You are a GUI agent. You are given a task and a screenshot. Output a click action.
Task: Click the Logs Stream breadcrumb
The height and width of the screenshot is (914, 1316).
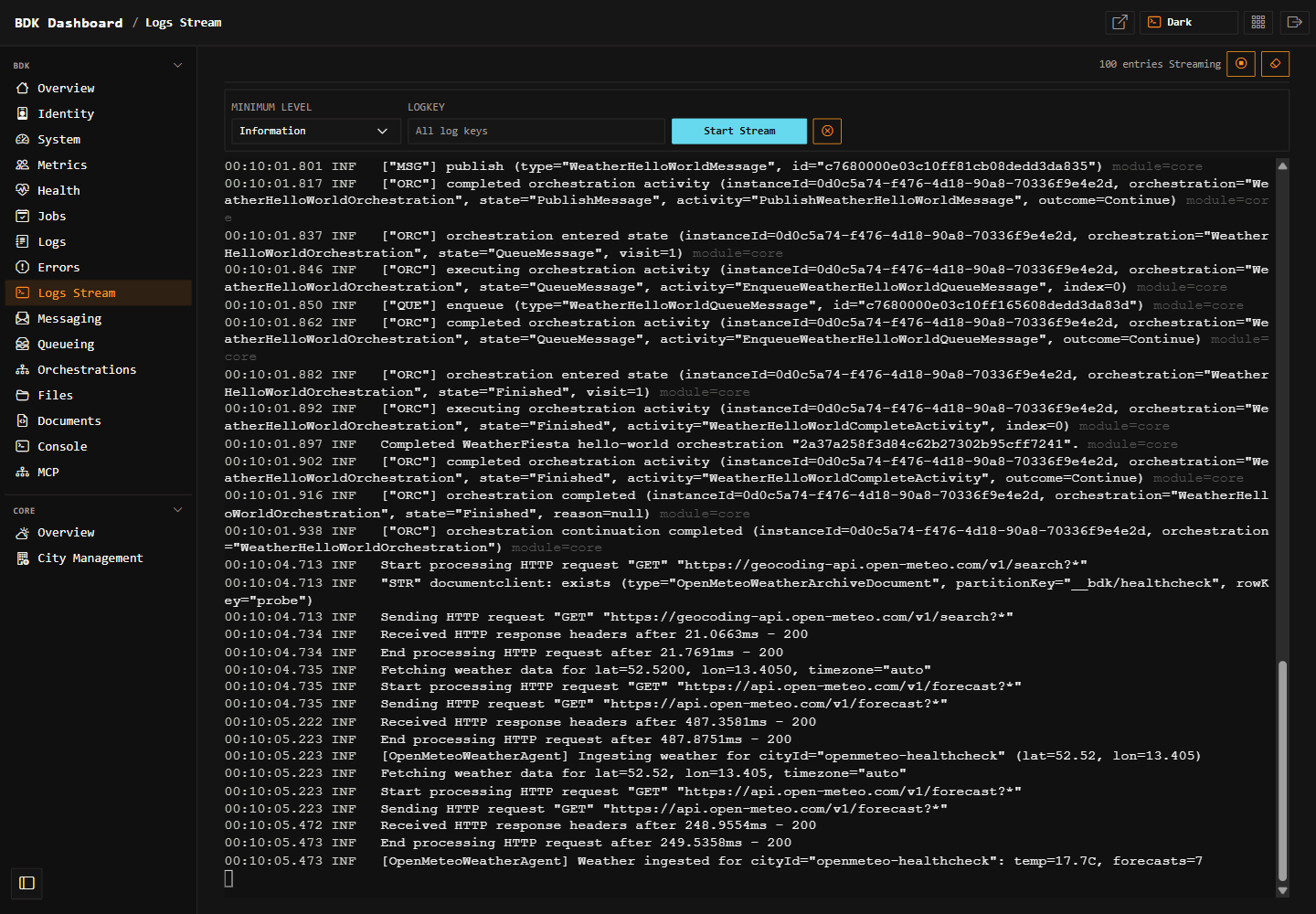(183, 22)
